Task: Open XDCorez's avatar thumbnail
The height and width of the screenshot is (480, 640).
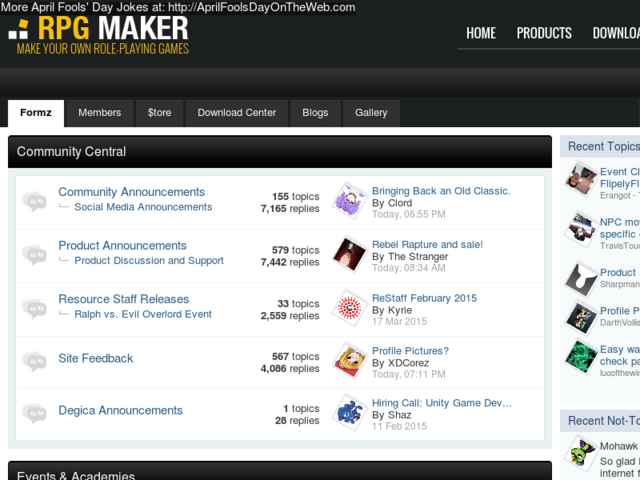Action: pyautogui.click(x=349, y=361)
